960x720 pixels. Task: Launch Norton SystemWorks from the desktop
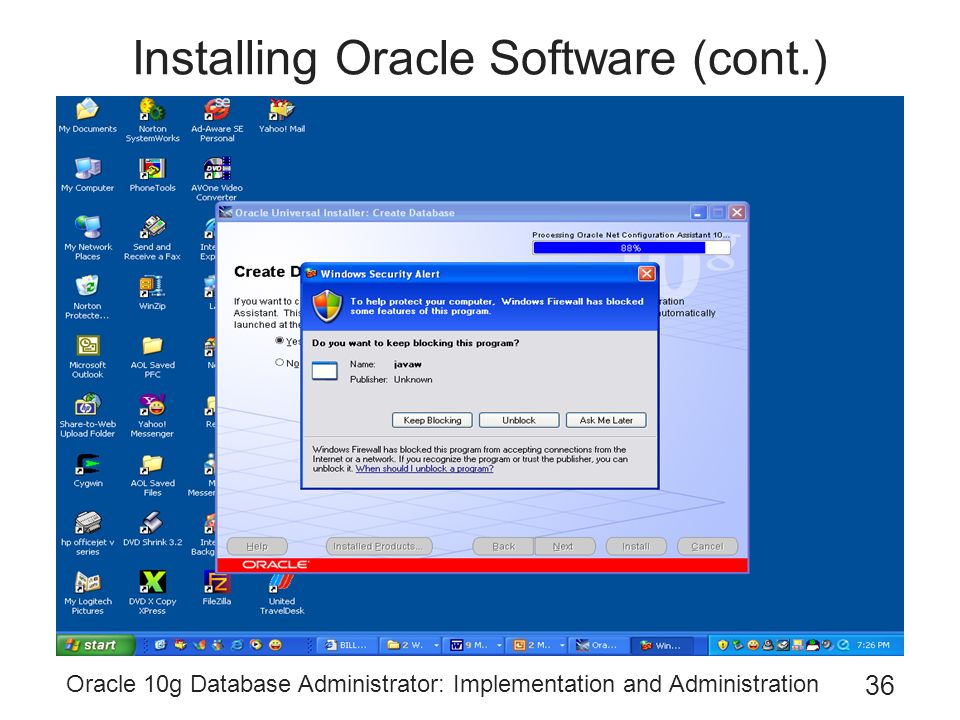pos(152,120)
